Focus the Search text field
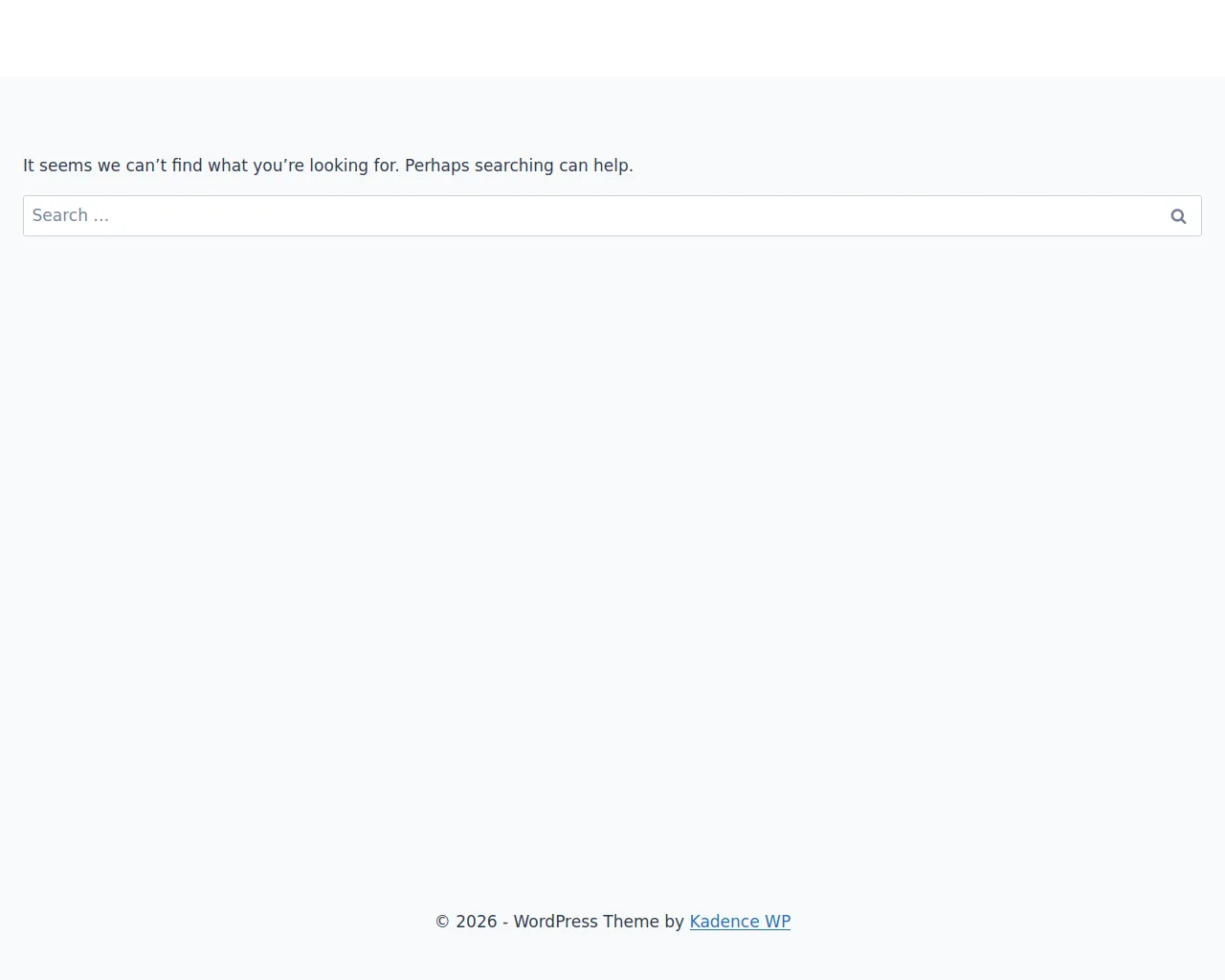 click(612, 216)
